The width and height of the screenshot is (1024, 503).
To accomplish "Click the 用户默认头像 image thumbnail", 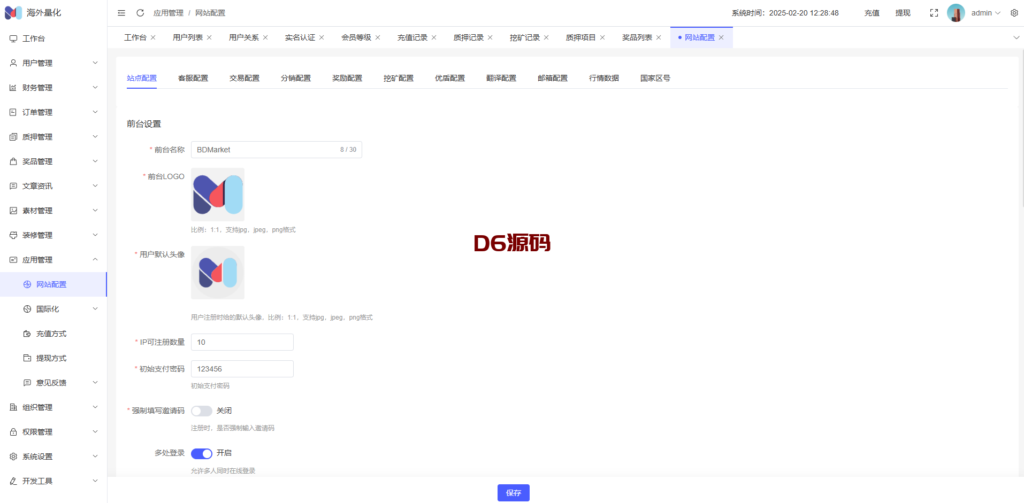I will [x=217, y=272].
